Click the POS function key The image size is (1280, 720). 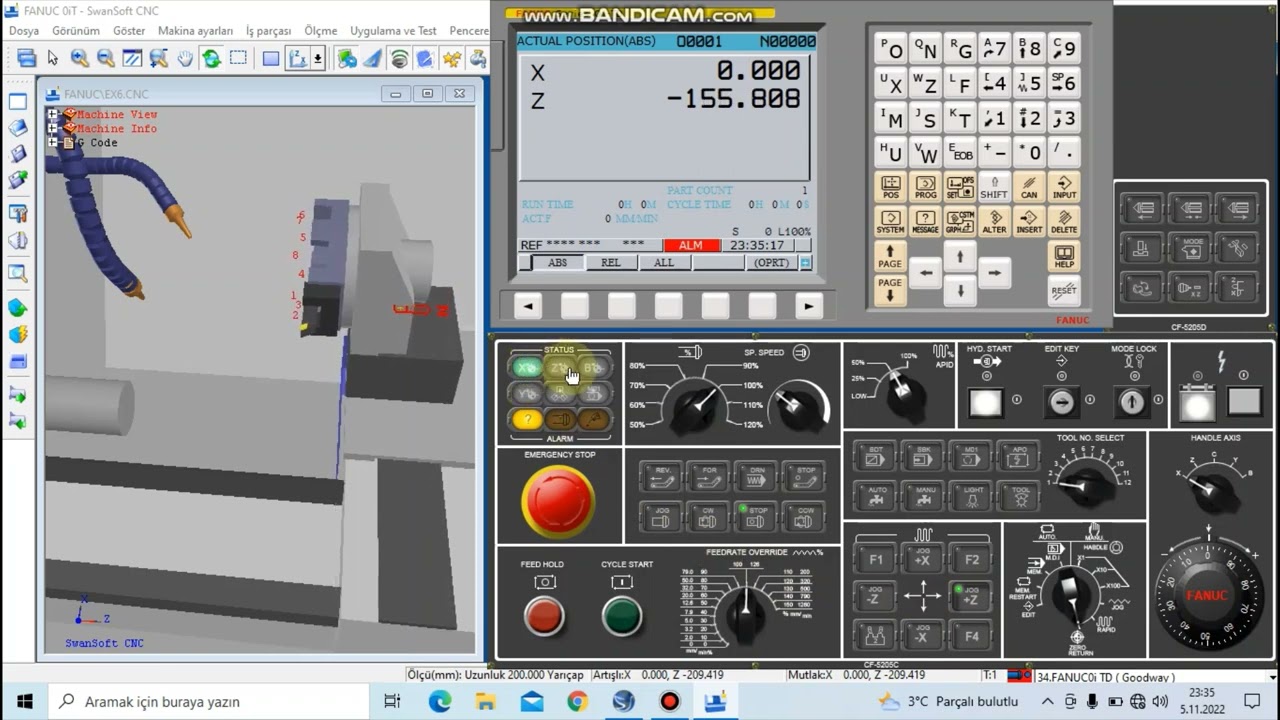891,187
